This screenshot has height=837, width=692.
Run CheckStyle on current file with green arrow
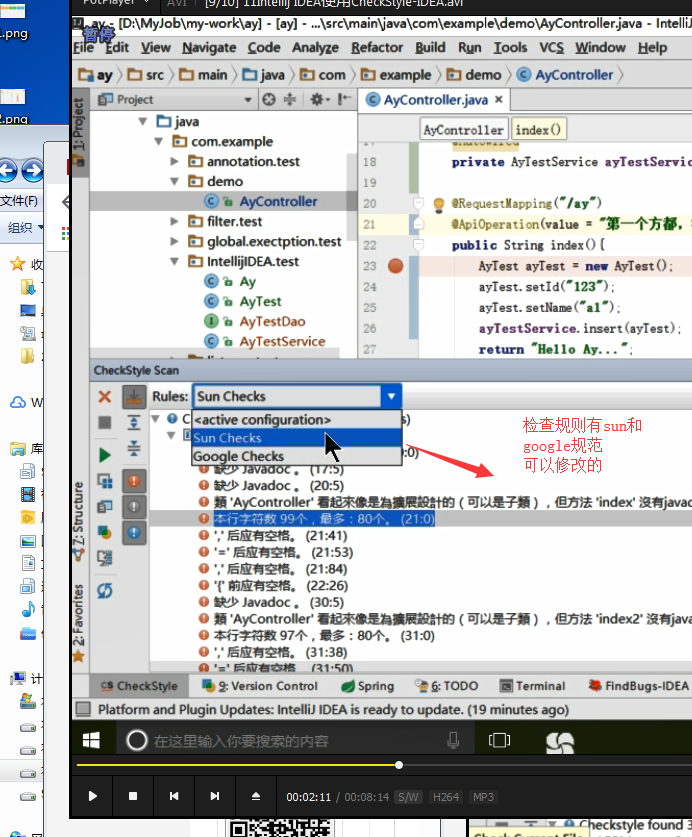pos(105,455)
